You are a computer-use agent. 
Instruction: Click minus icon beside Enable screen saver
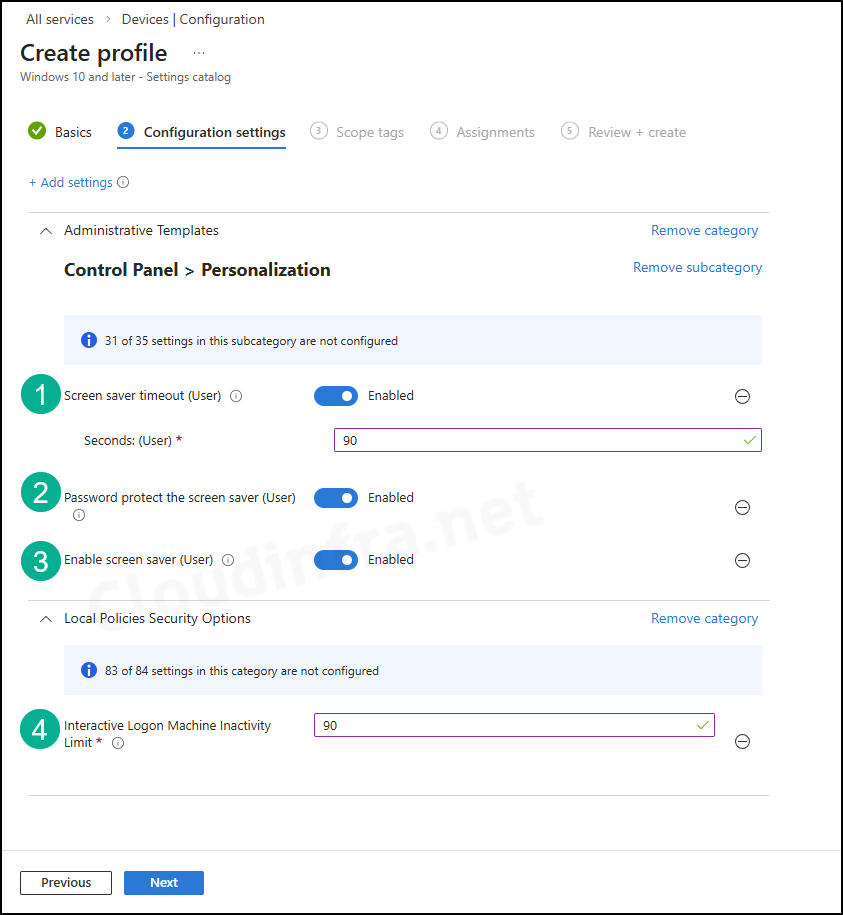tap(742, 560)
